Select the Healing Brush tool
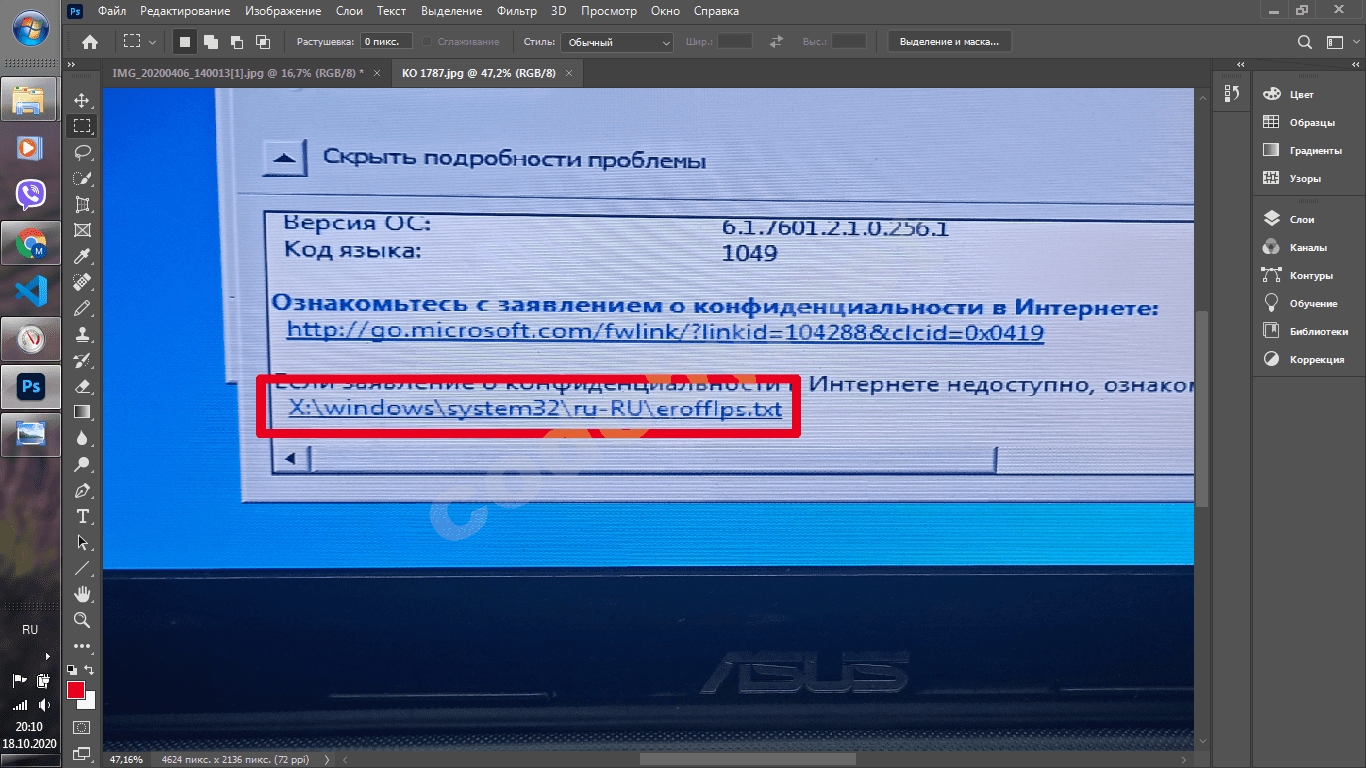The width and height of the screenshot is (1366, 768). pos(83,282)
